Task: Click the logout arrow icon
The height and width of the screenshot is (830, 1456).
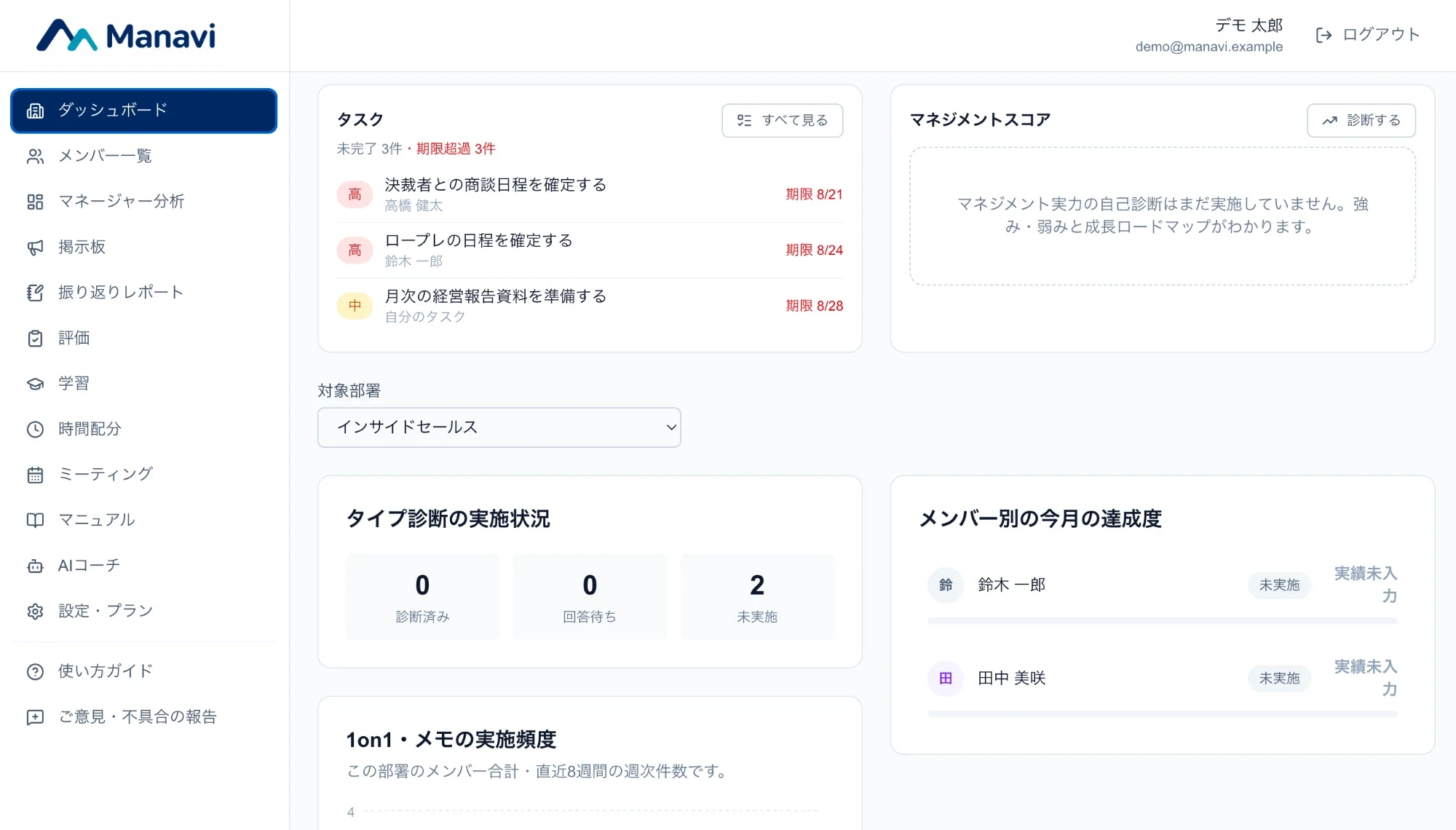Action: tap(1324, 35)
